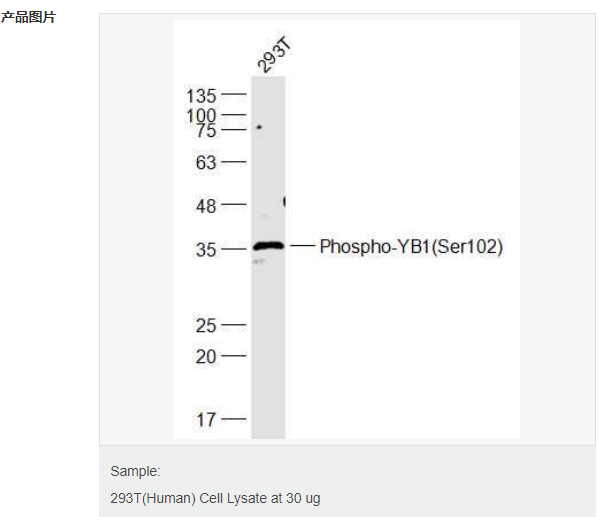
Task: Click the 20 kDa marker label
Action: point(206,357)
